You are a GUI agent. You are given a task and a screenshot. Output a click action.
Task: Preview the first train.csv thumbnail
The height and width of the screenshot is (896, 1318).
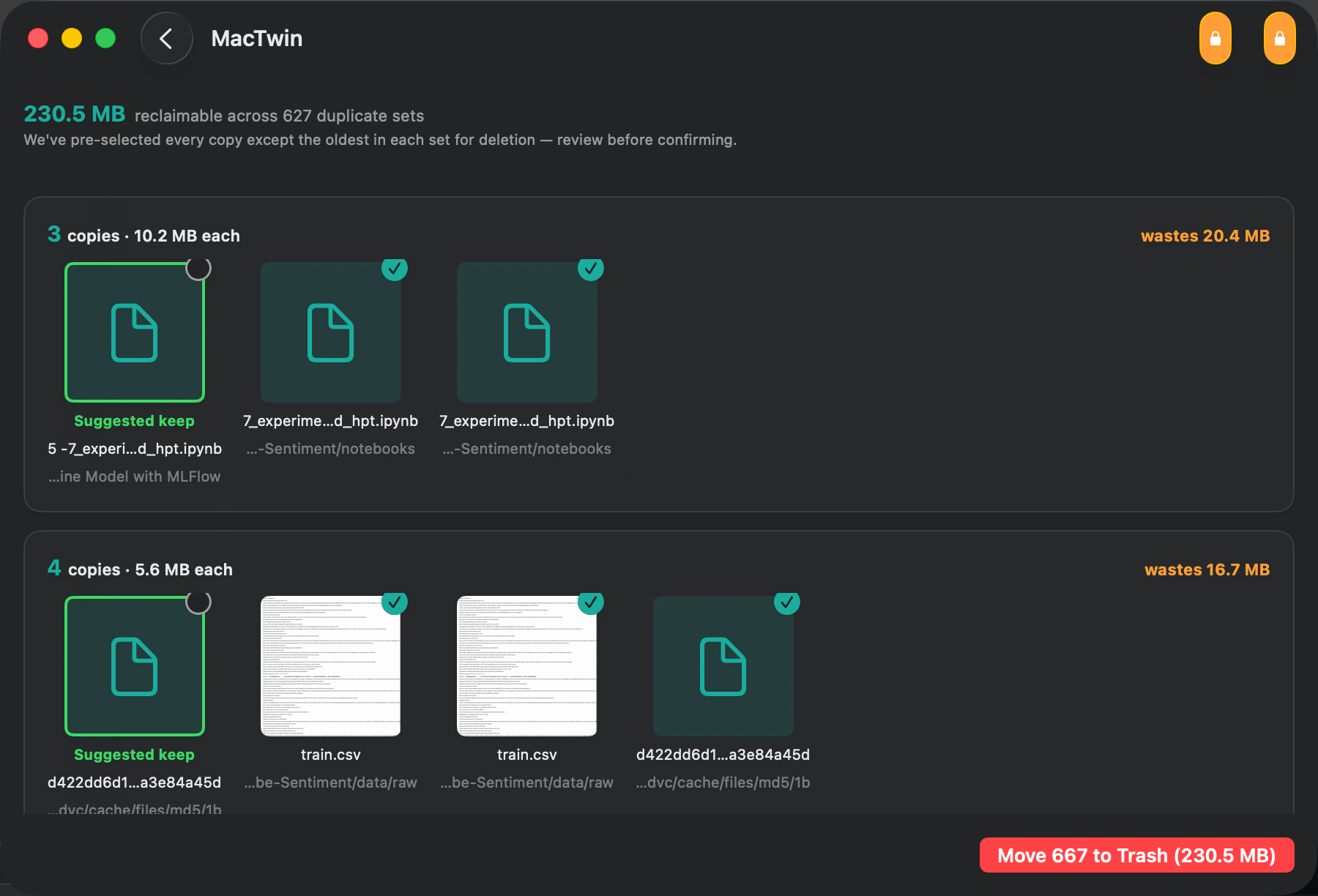331,666
